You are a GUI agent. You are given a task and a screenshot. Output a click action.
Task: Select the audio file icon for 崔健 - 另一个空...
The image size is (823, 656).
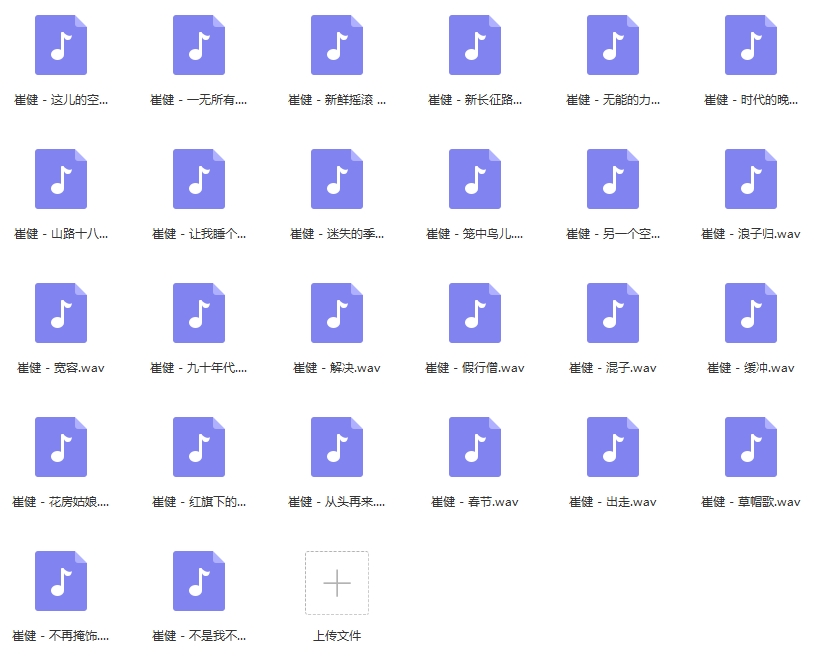pos(613,179)
